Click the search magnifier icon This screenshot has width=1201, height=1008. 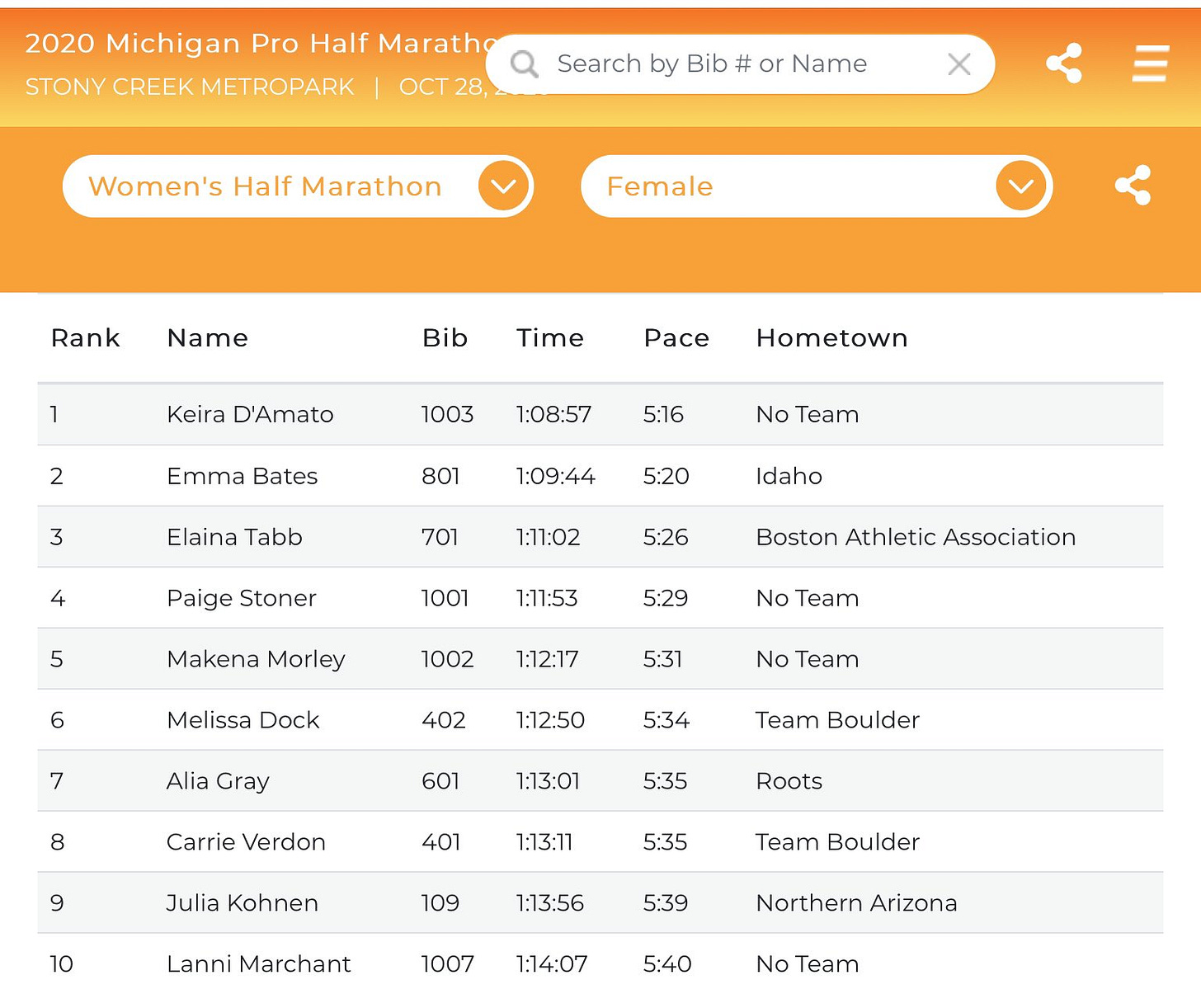coord(524,64)
